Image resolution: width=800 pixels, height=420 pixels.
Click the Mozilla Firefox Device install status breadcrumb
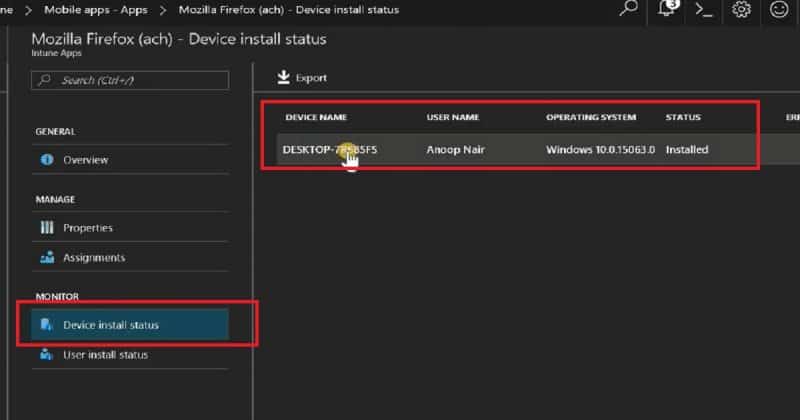tap(289, 10)
